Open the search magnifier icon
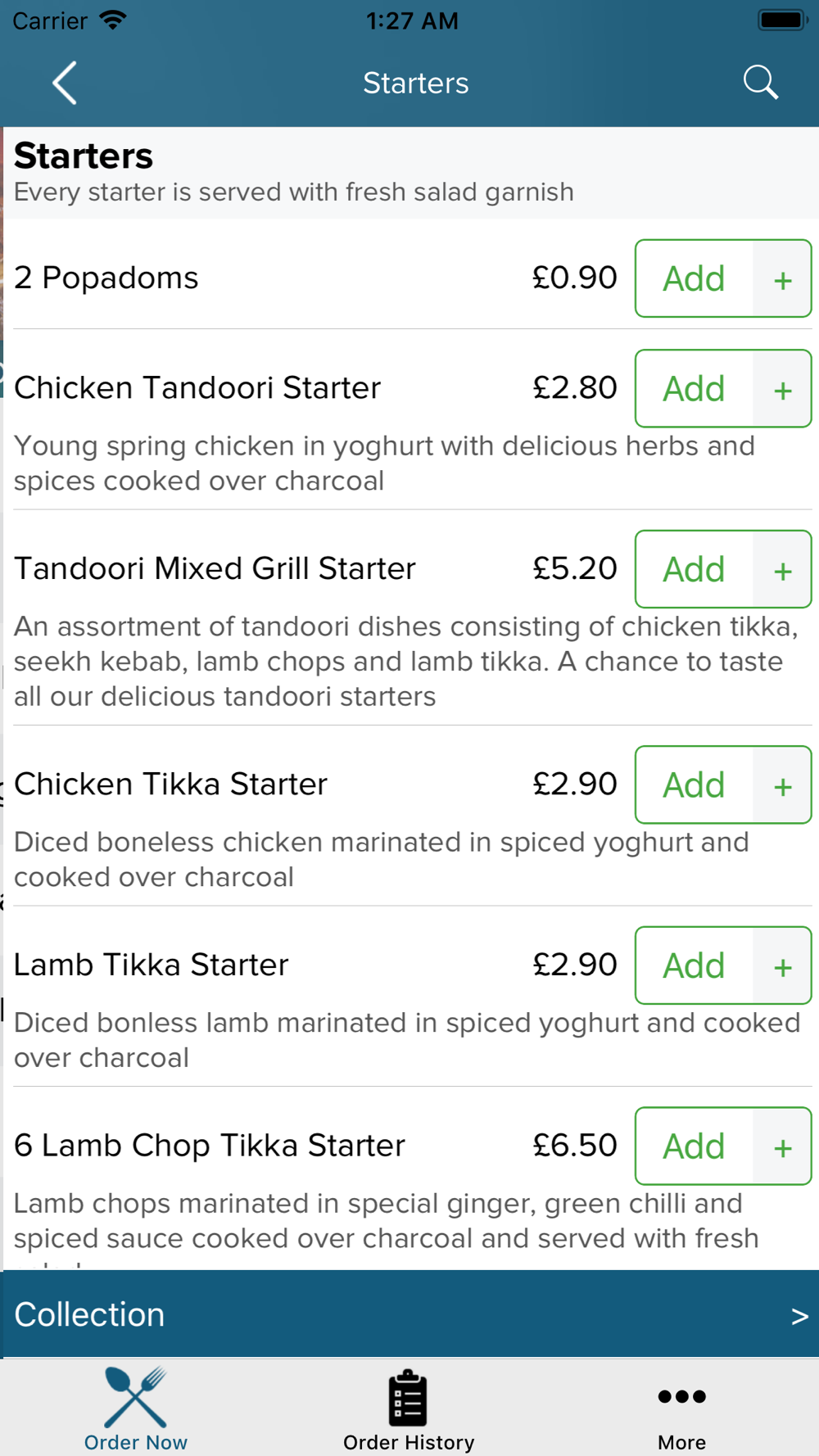Viewport: 819px width, 1456px height. point(760,83)
